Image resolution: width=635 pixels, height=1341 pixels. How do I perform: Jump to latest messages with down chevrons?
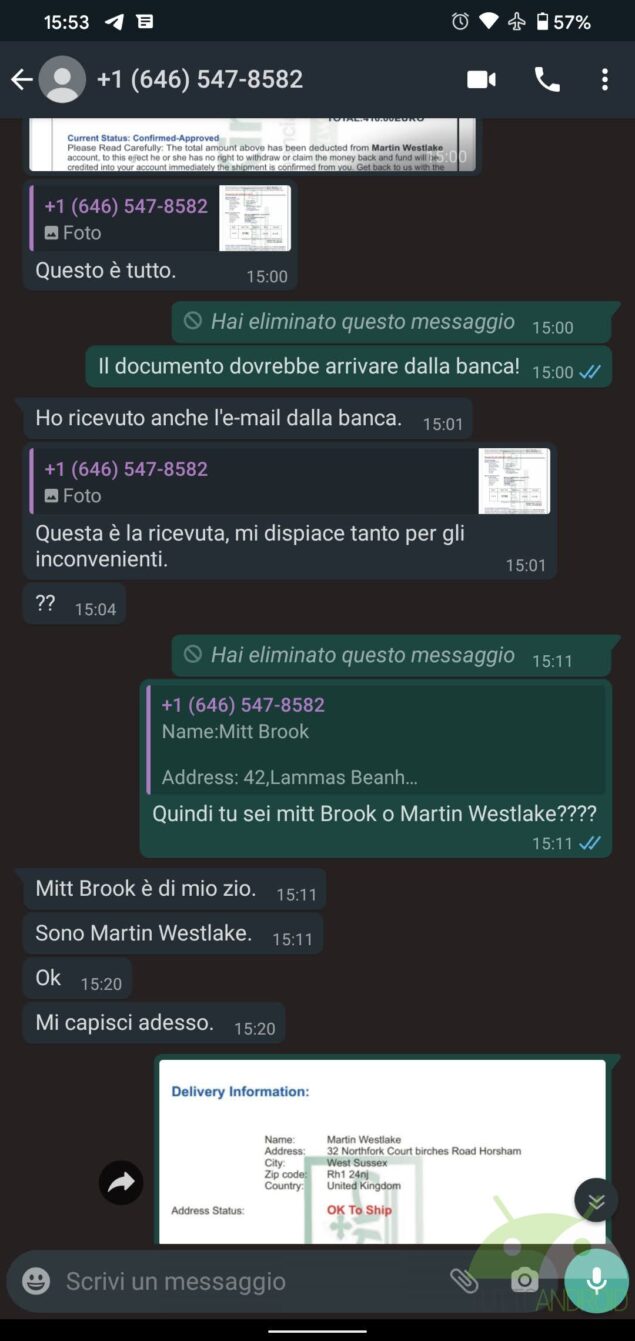(596, 1201)
